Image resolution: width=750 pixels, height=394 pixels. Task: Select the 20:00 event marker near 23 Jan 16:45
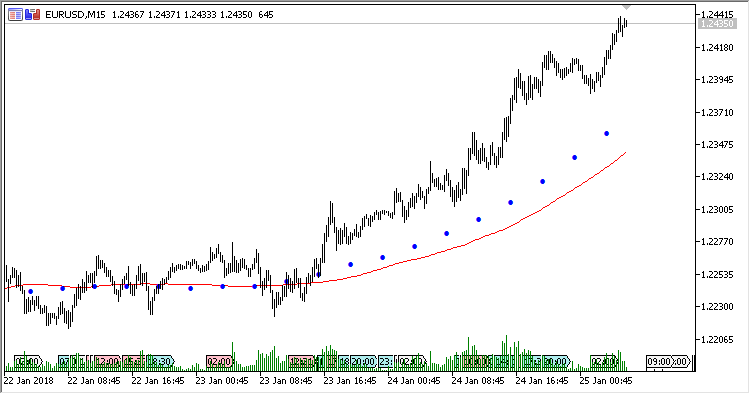tap(363, 361)
